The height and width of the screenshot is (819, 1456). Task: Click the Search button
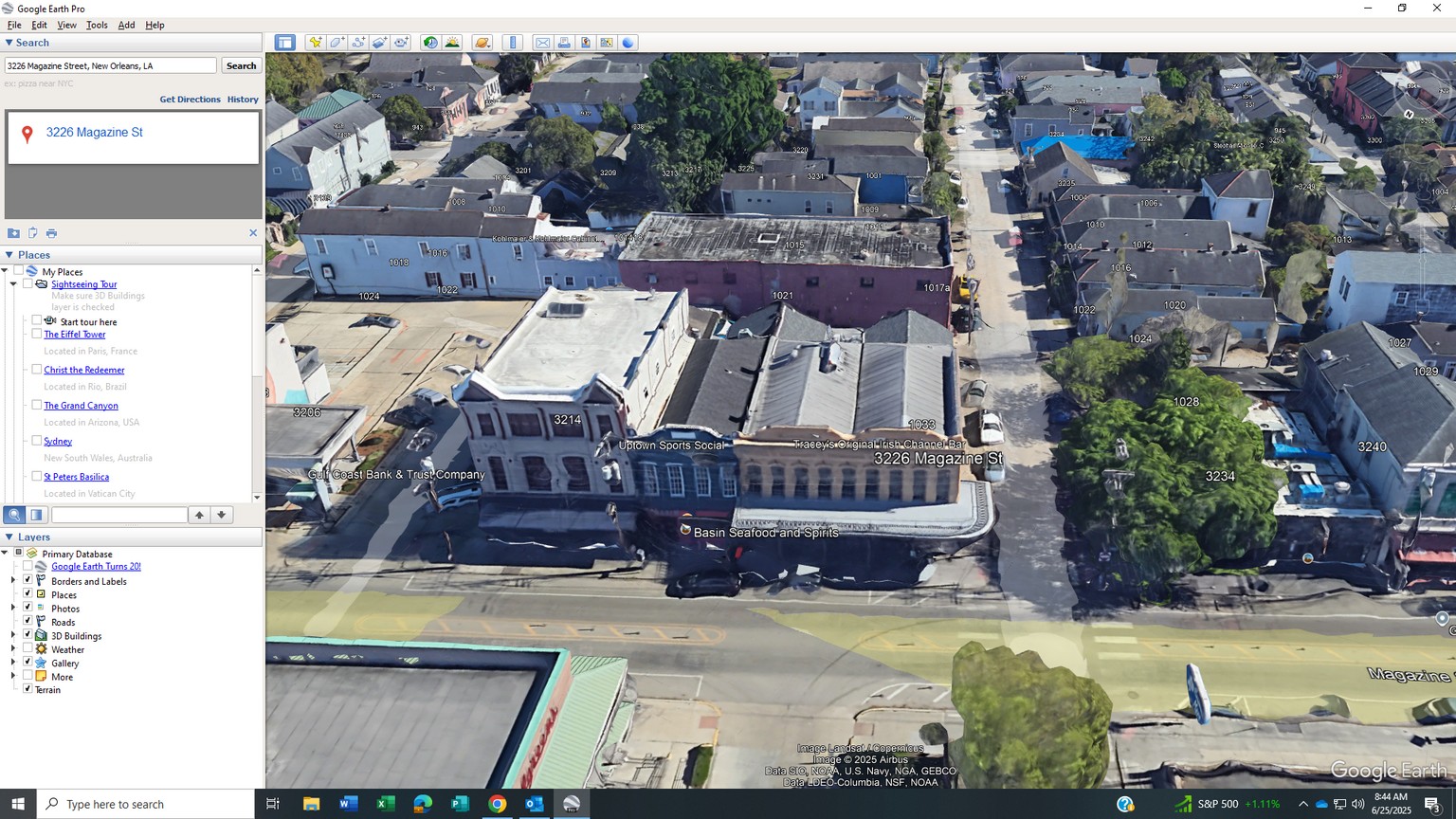(x=241, y=65)
